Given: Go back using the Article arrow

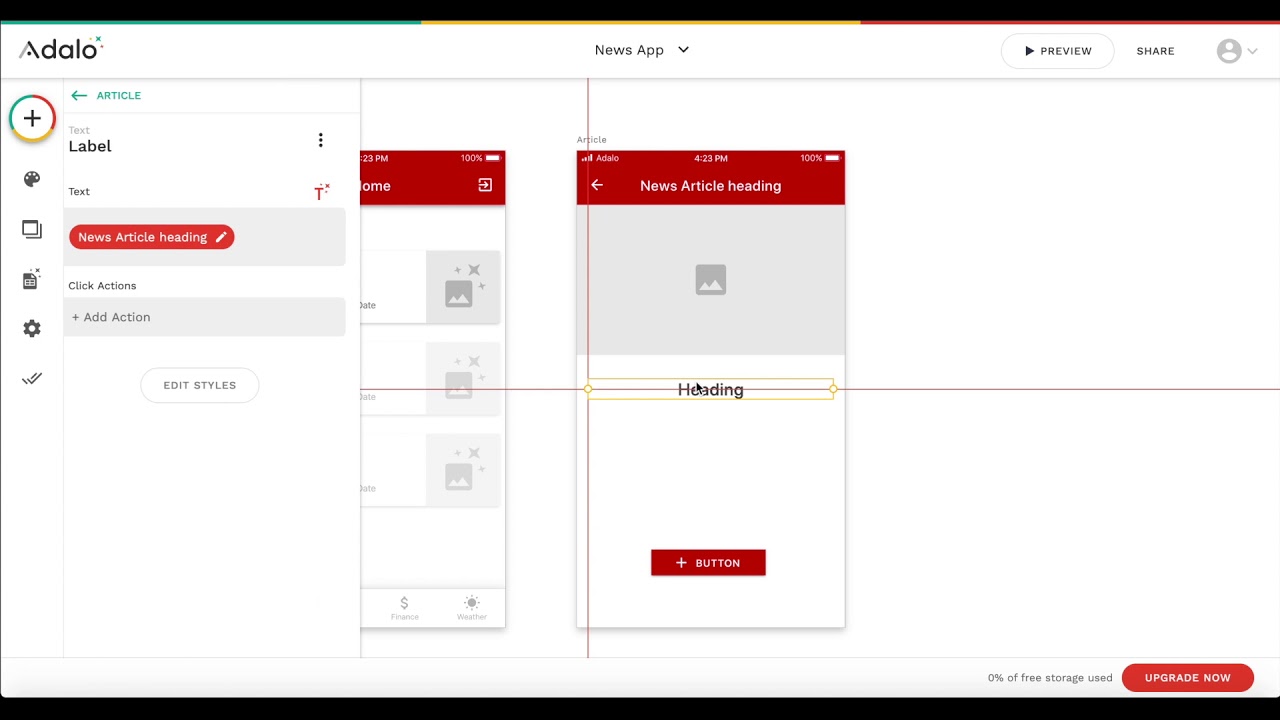Looking at the screenshot, I should (x=79, y=96).
